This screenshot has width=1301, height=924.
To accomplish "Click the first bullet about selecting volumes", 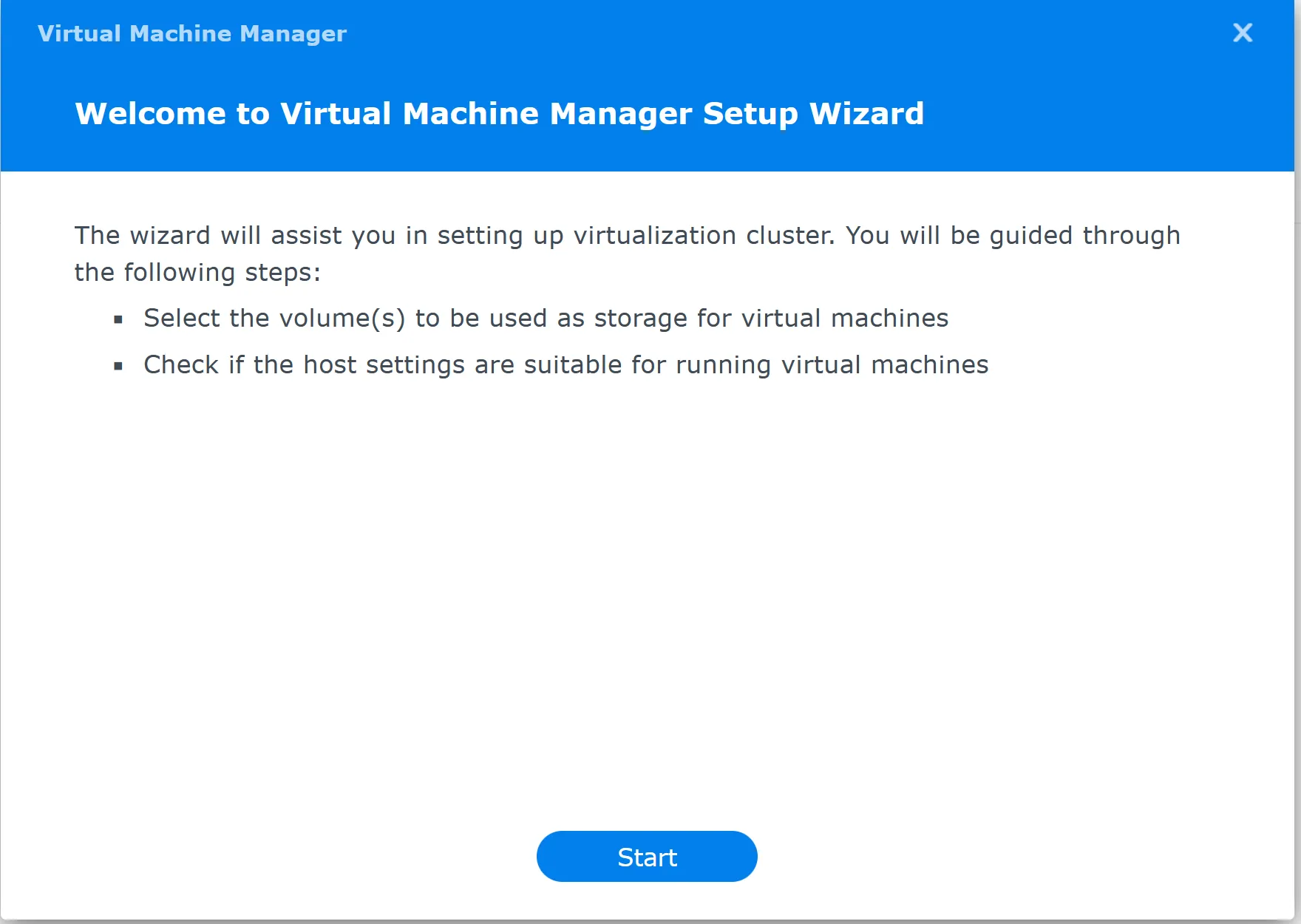I will [546, 318].
